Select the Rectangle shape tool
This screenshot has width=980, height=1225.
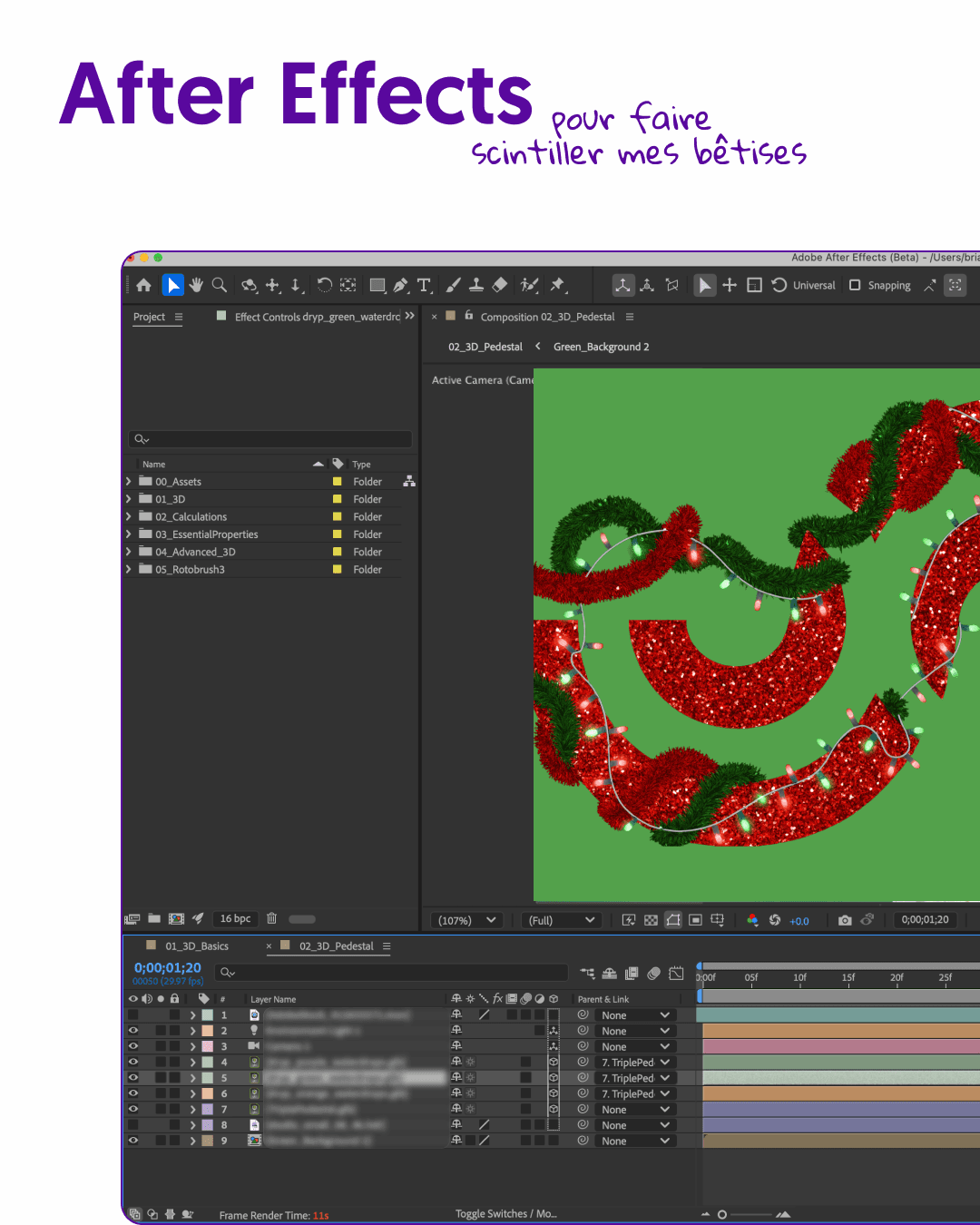[x=377, y=285]
